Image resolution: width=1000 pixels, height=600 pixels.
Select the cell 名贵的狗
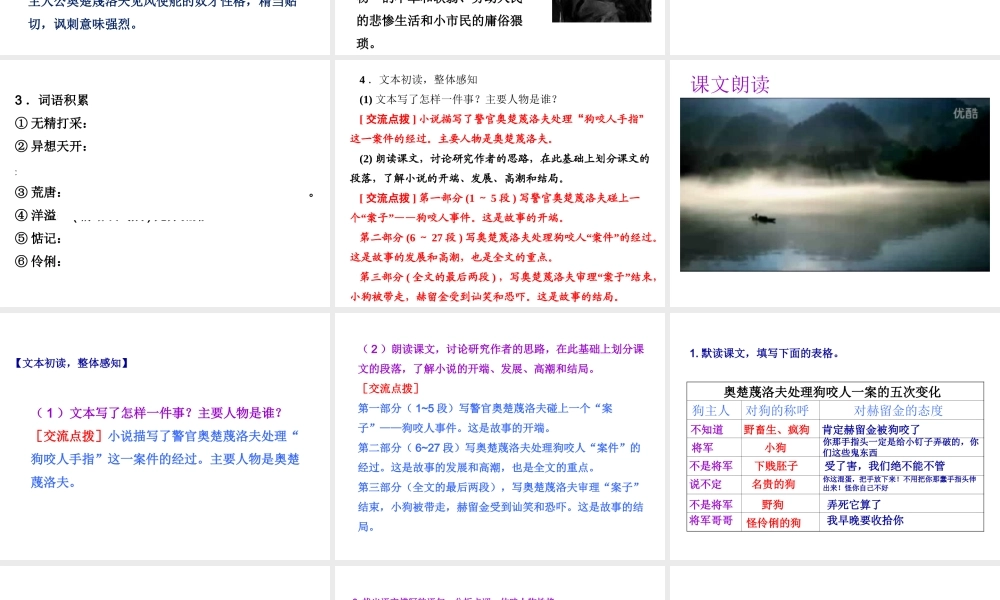(x=773, y=484)
